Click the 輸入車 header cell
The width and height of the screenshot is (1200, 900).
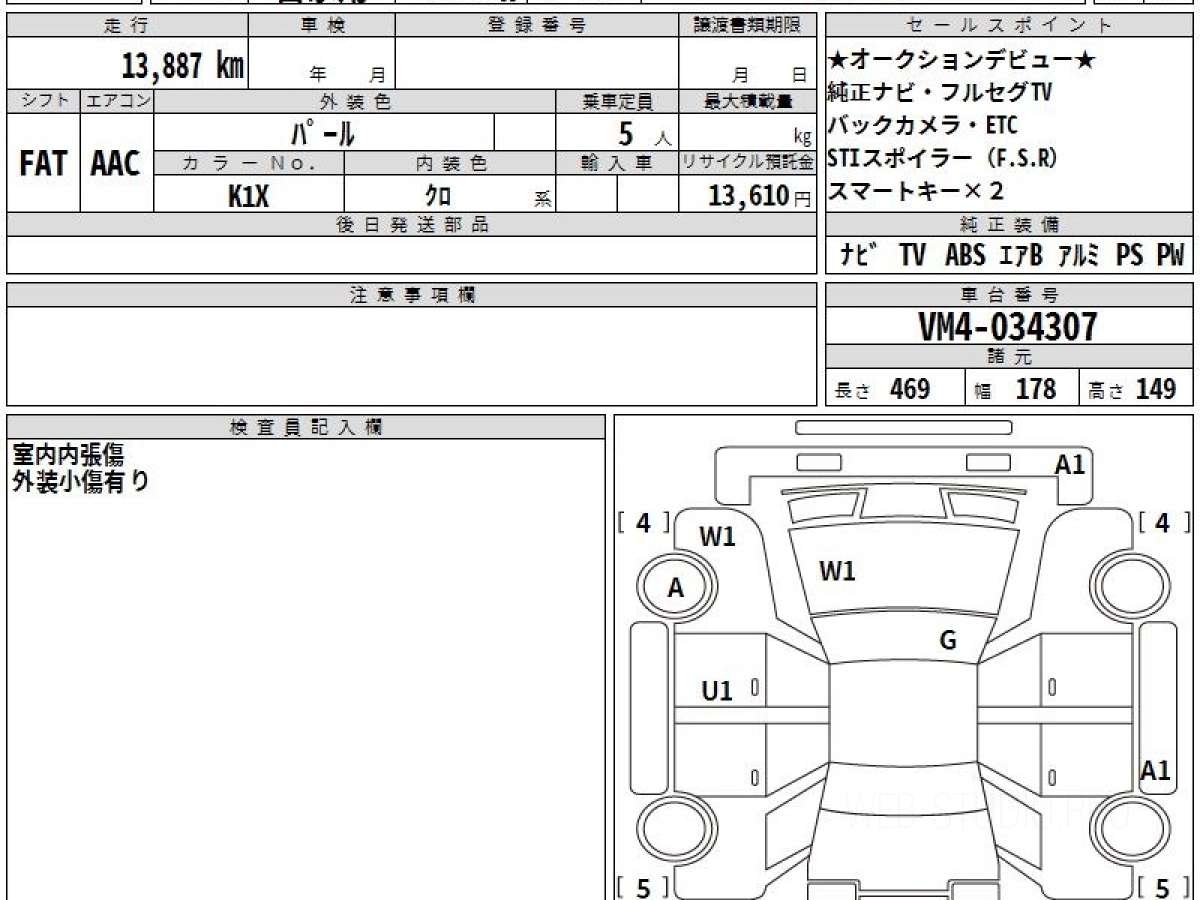coord(617,163)
